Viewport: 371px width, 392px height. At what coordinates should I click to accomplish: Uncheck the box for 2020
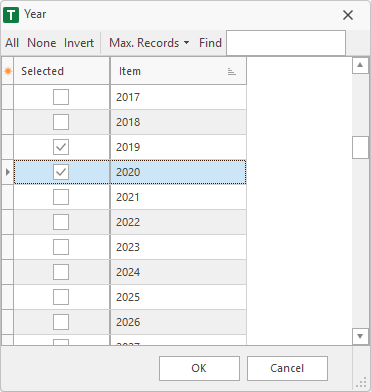61,172
